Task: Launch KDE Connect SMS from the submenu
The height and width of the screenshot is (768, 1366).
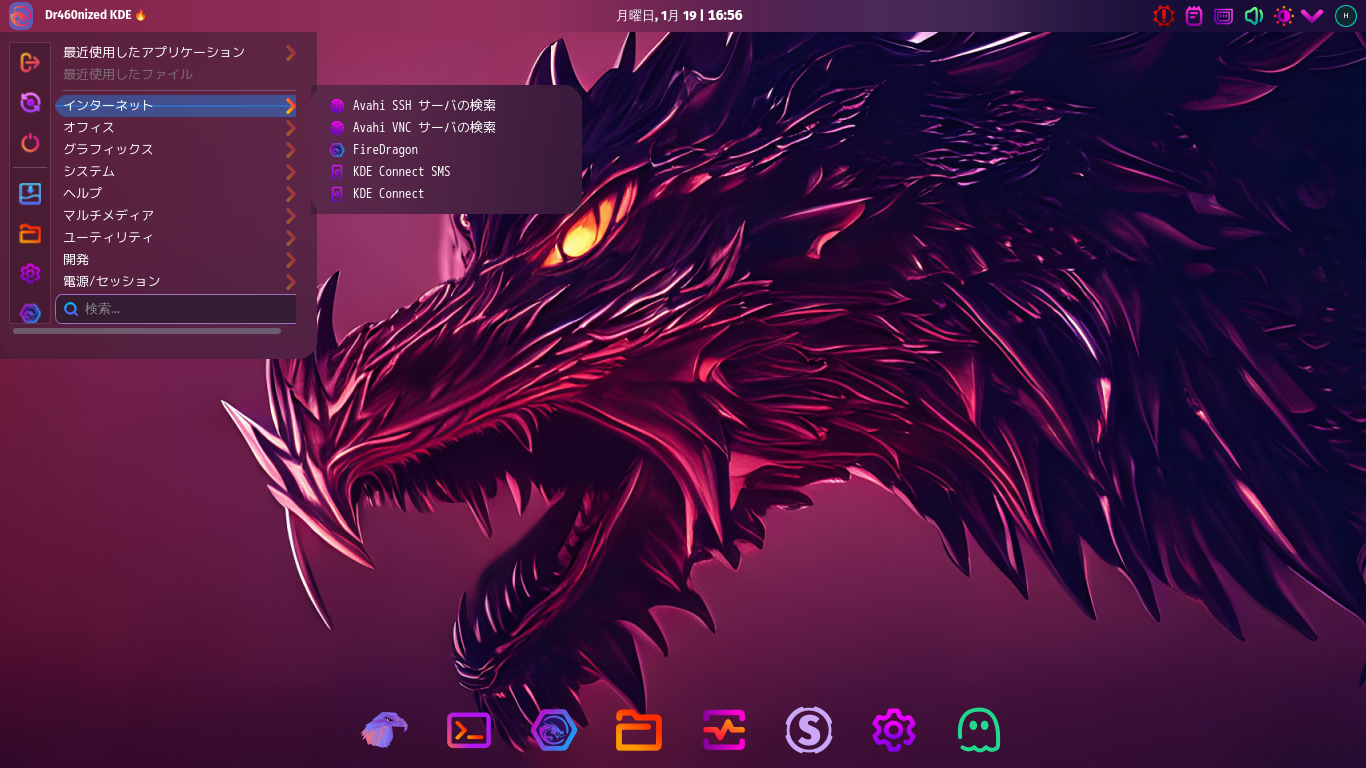Action: click(x=400, y=171)
